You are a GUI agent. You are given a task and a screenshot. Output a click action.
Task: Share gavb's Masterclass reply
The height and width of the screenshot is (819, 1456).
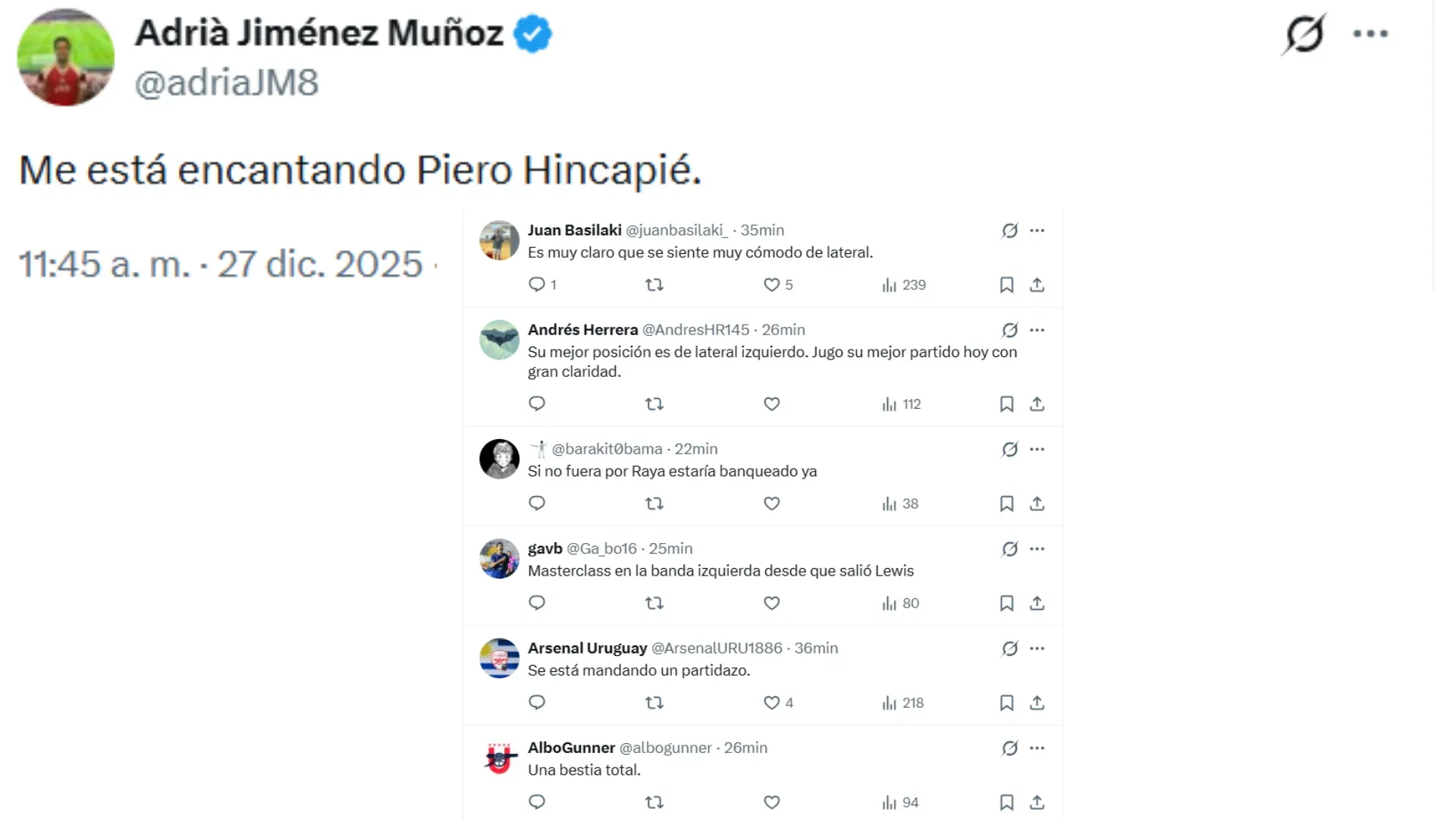[1037, 604]
